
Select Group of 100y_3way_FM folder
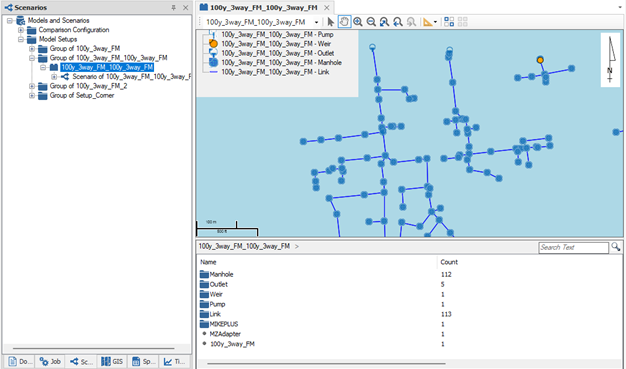(x=85, y=49)
